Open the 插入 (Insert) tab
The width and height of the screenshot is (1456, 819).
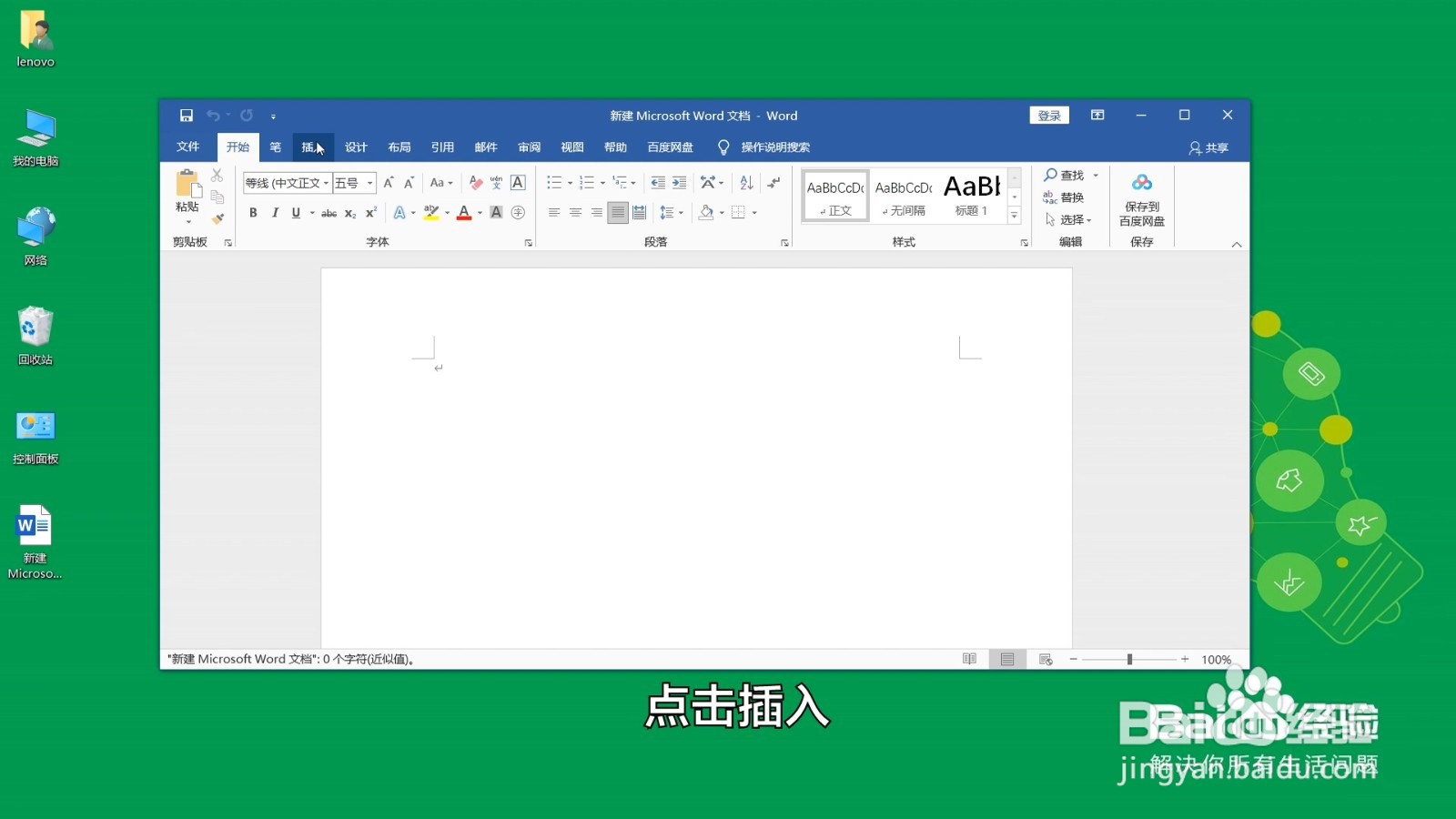click(312, 147)
